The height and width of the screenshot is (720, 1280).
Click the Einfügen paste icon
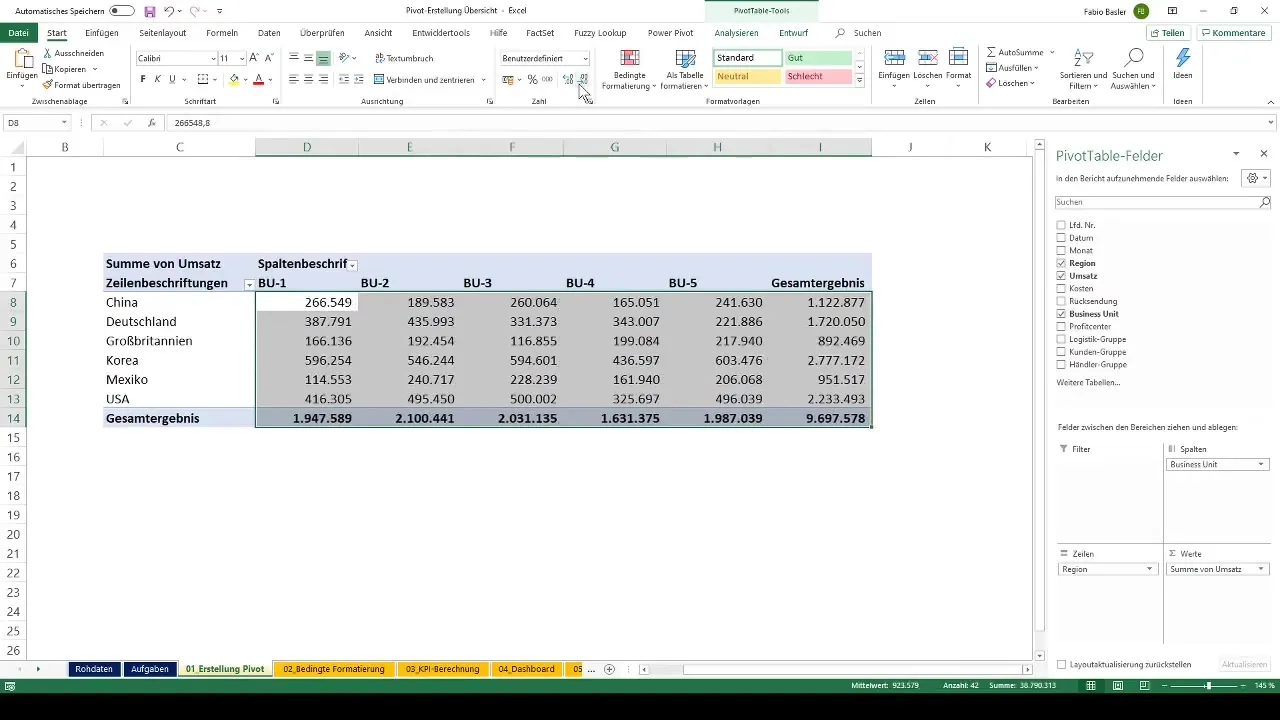(x=22, y=59)
